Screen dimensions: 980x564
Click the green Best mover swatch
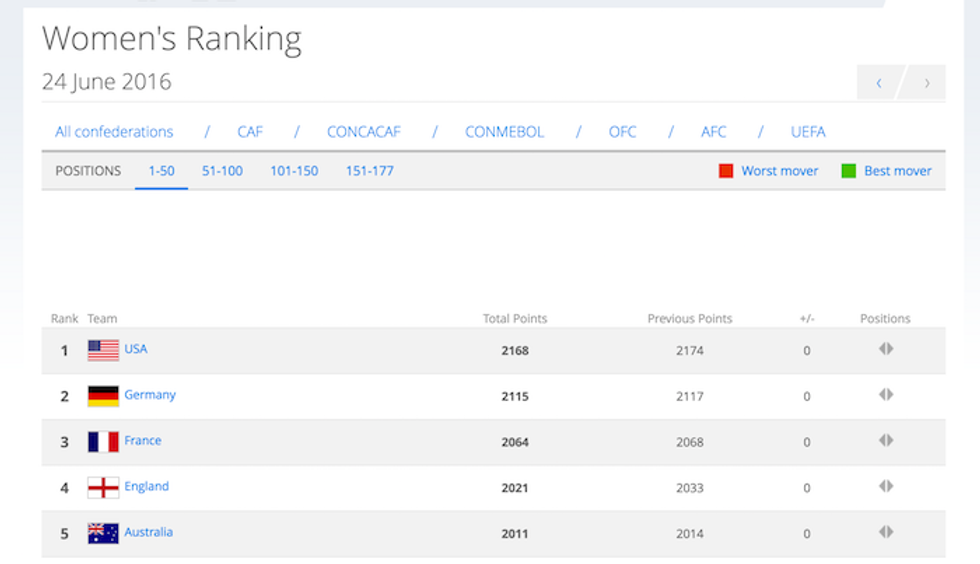[x=849, y=171]
